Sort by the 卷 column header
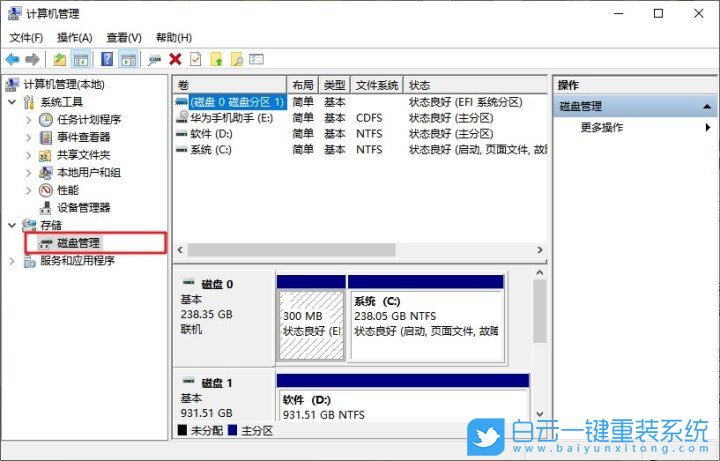 230,85
